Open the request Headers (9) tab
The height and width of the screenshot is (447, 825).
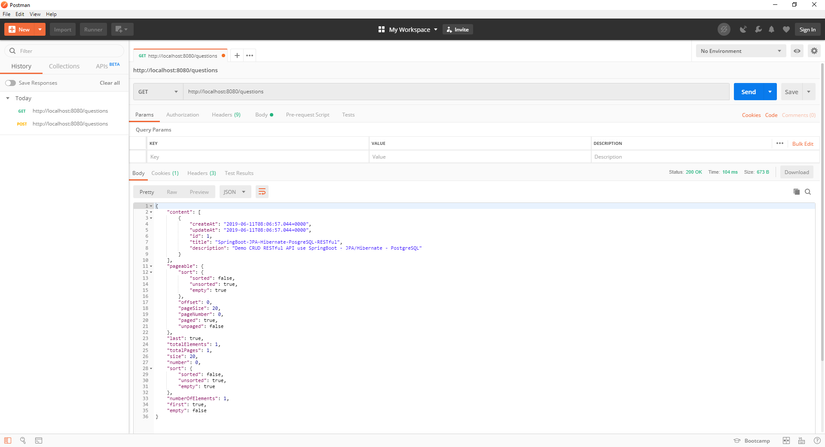(226, 115)
